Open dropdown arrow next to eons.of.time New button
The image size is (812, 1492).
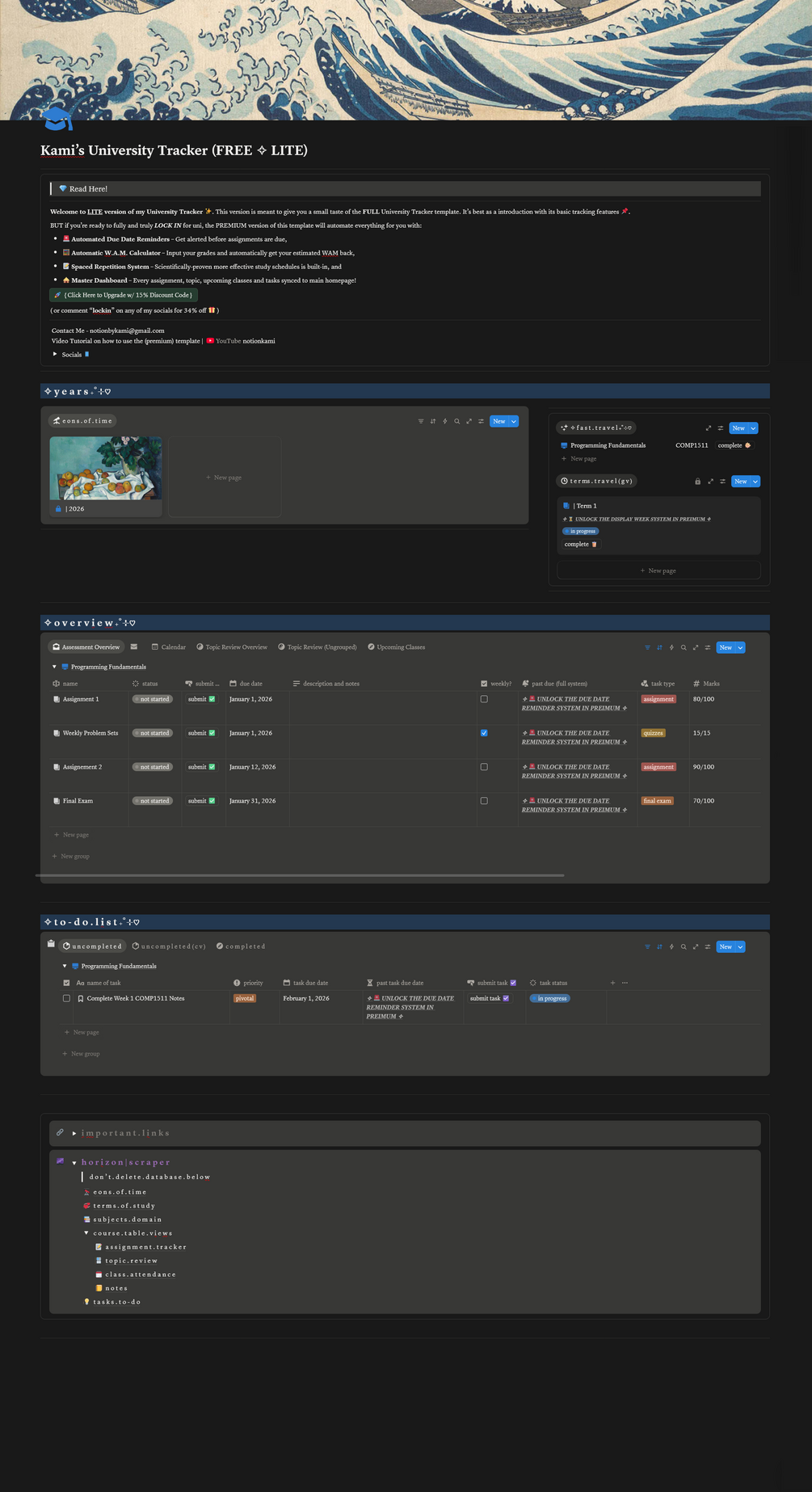coord(514,421)
